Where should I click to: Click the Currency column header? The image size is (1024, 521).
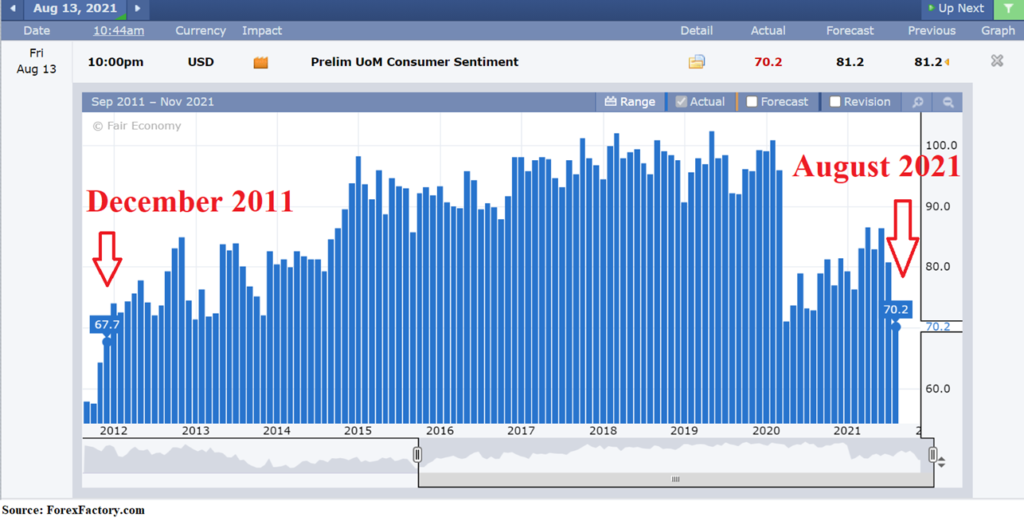[200, 31]
